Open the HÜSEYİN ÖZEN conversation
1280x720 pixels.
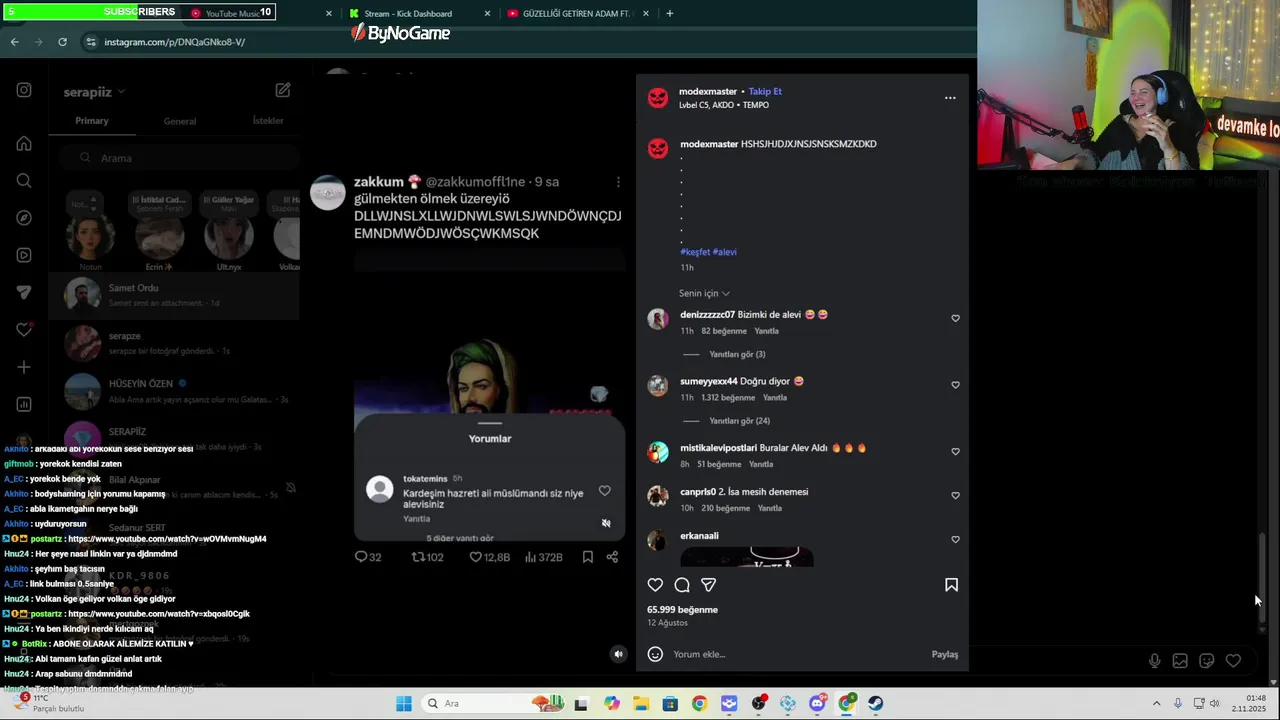[174, 391]
